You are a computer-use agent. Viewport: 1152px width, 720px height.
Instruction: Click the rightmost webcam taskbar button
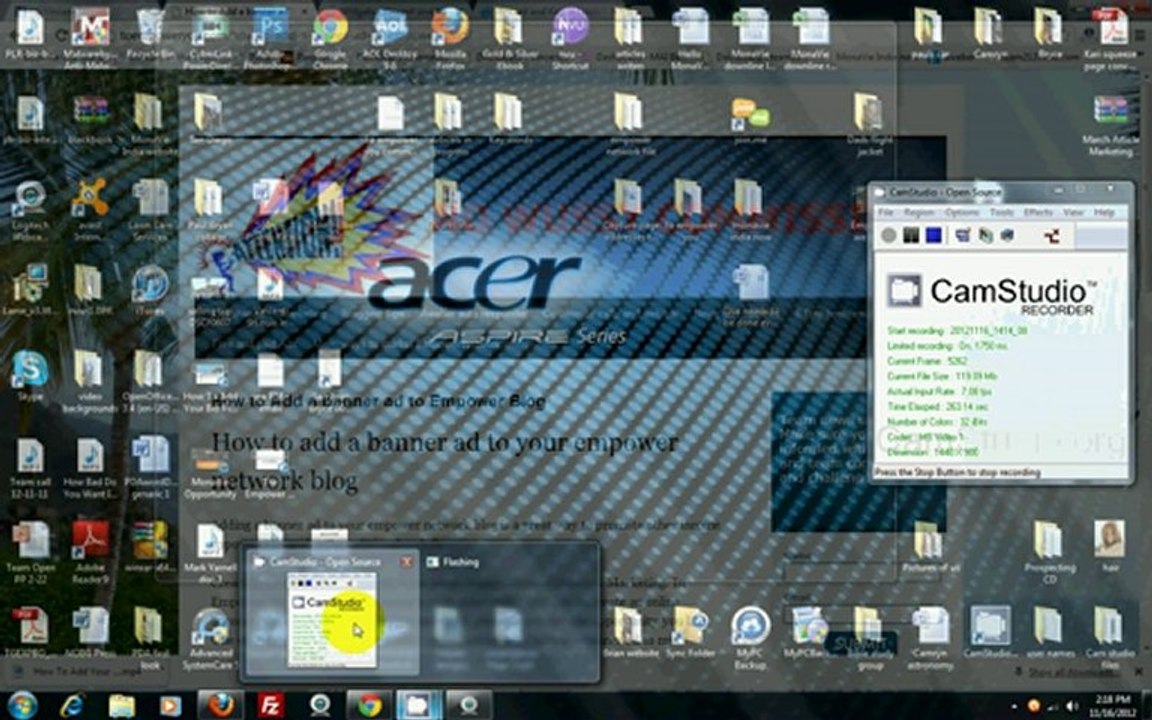[468, 705]
